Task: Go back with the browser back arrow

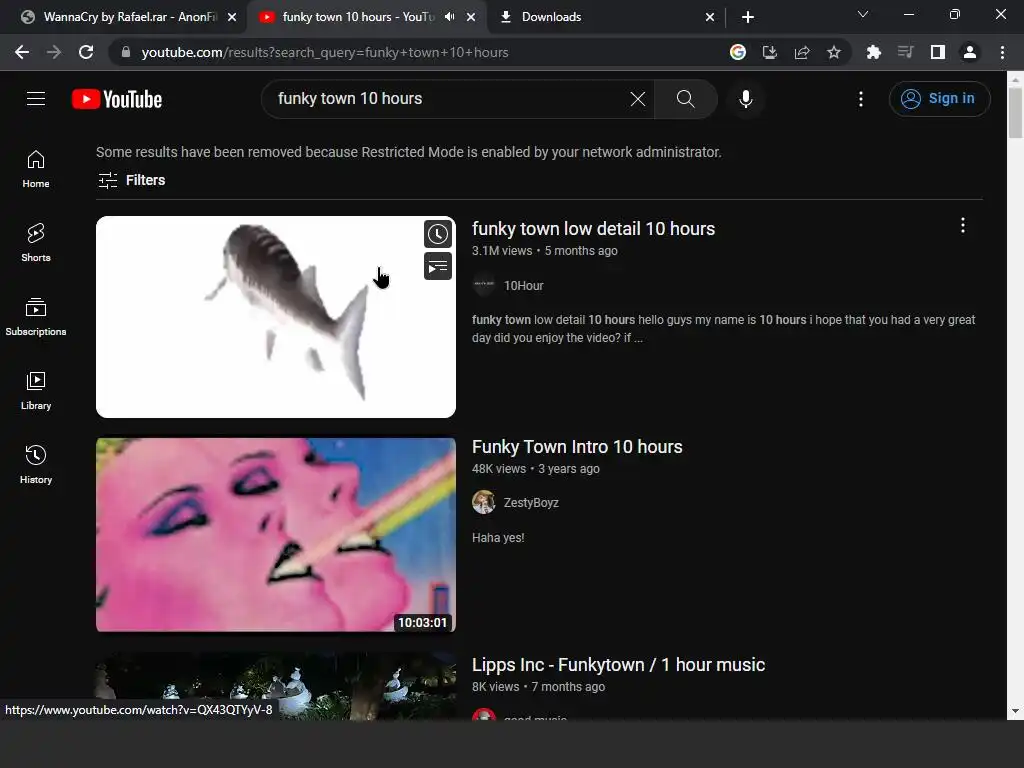Action: tap(22, 52)
